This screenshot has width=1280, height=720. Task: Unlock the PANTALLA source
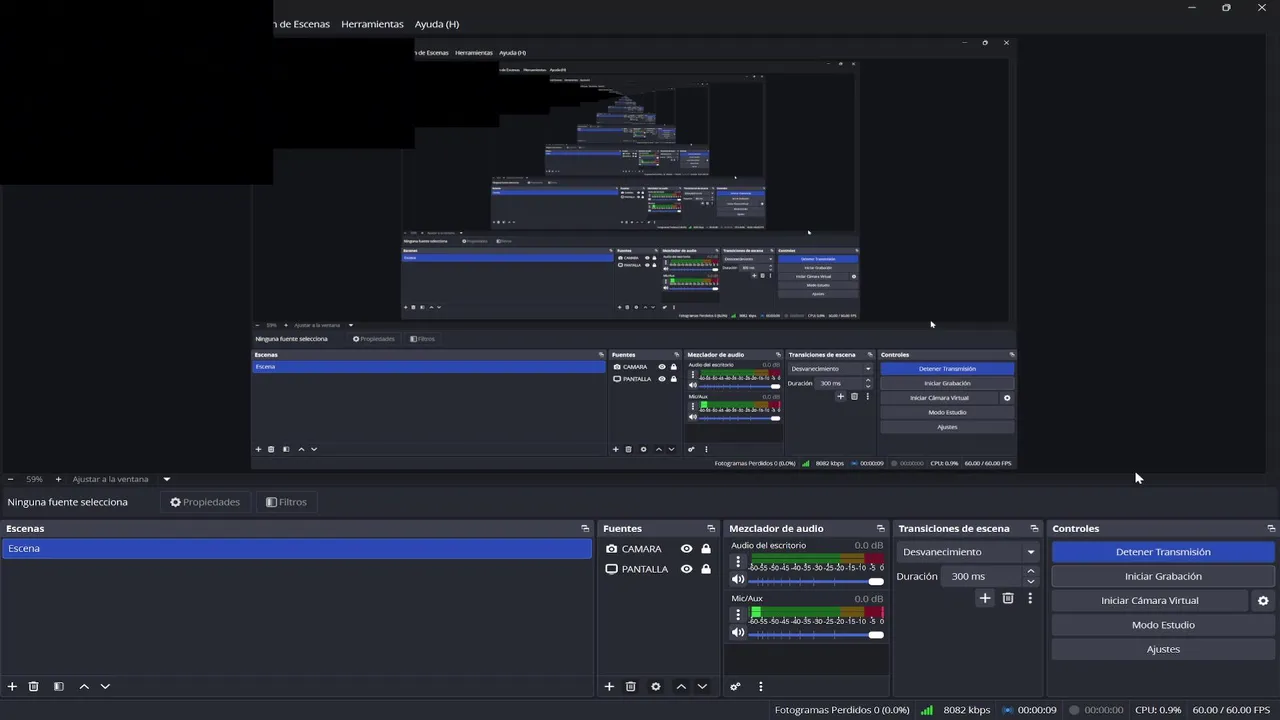706,569
